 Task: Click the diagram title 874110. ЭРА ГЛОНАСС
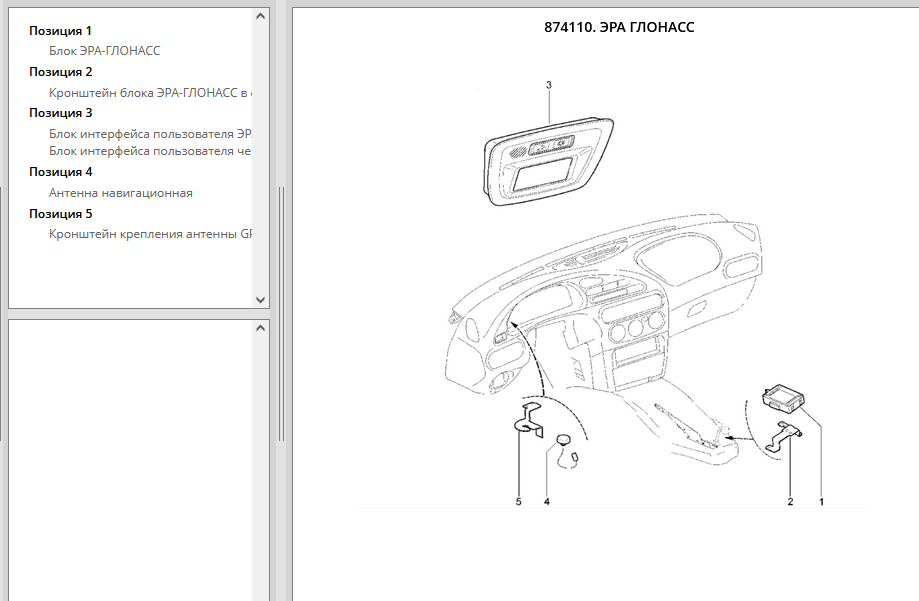point(619,28)
